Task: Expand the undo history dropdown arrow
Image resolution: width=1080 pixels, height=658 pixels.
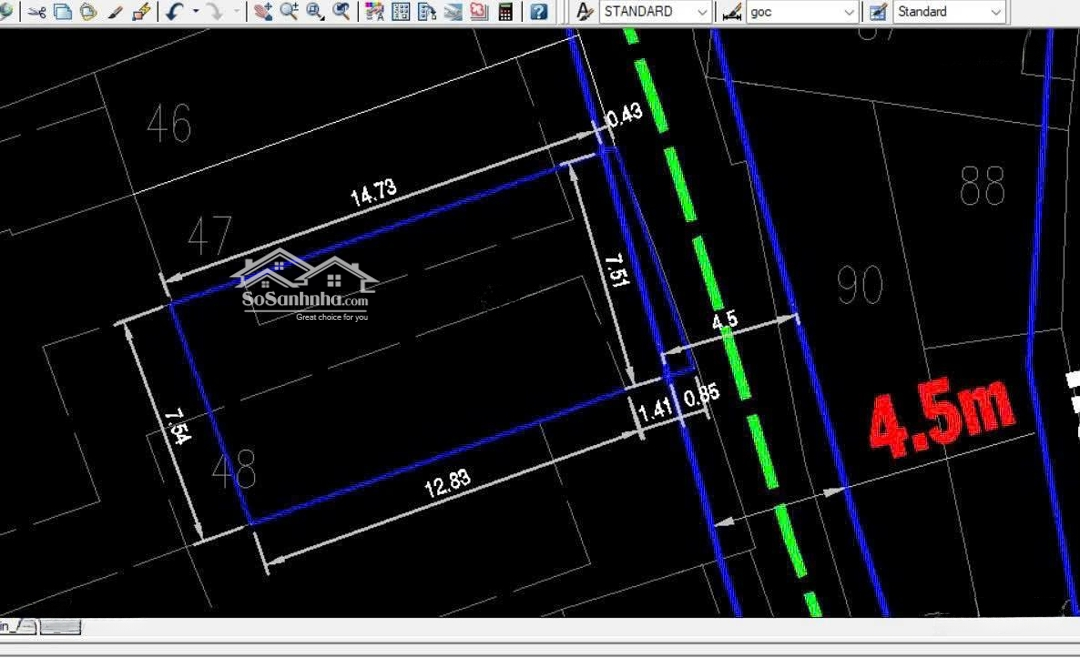Action: pos(195,12)
